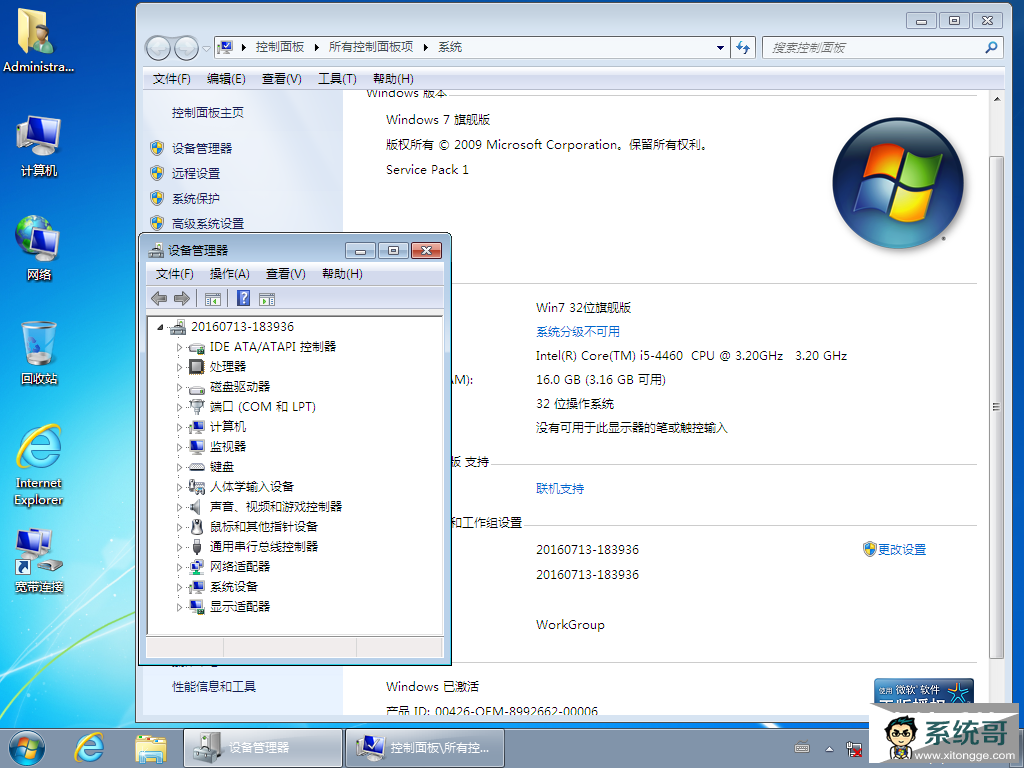Open the 回收站 desktop icon

coord(39,353)
